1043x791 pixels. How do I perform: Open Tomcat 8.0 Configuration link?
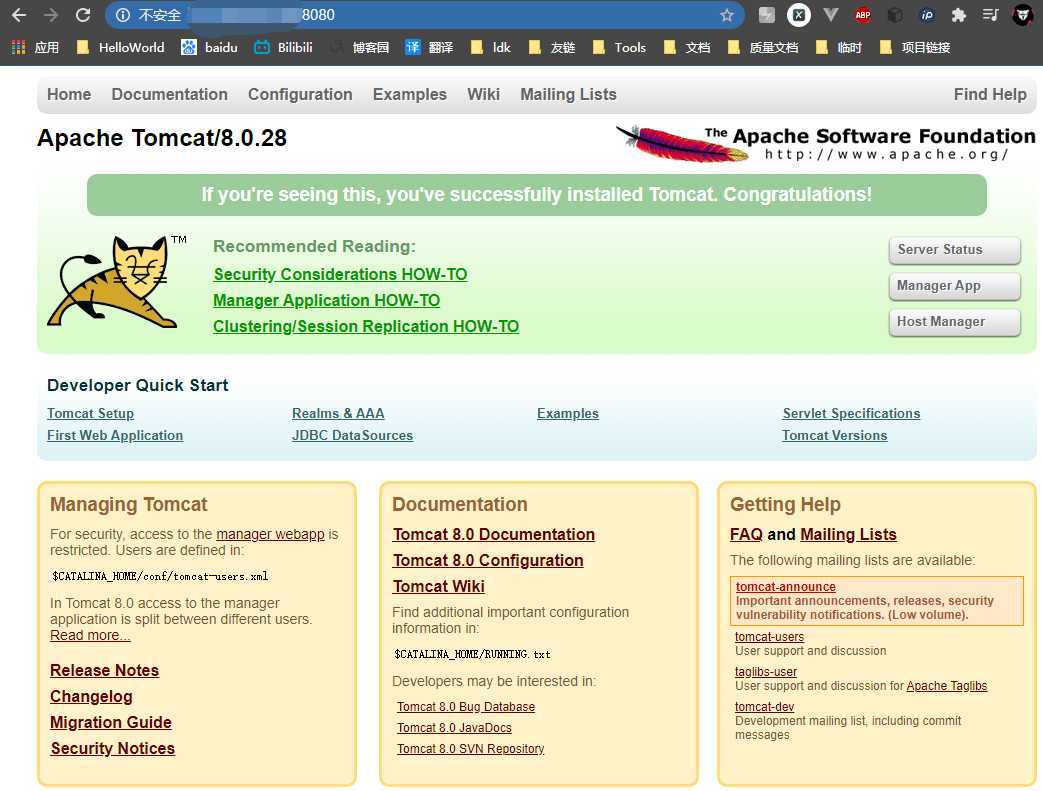488,560
